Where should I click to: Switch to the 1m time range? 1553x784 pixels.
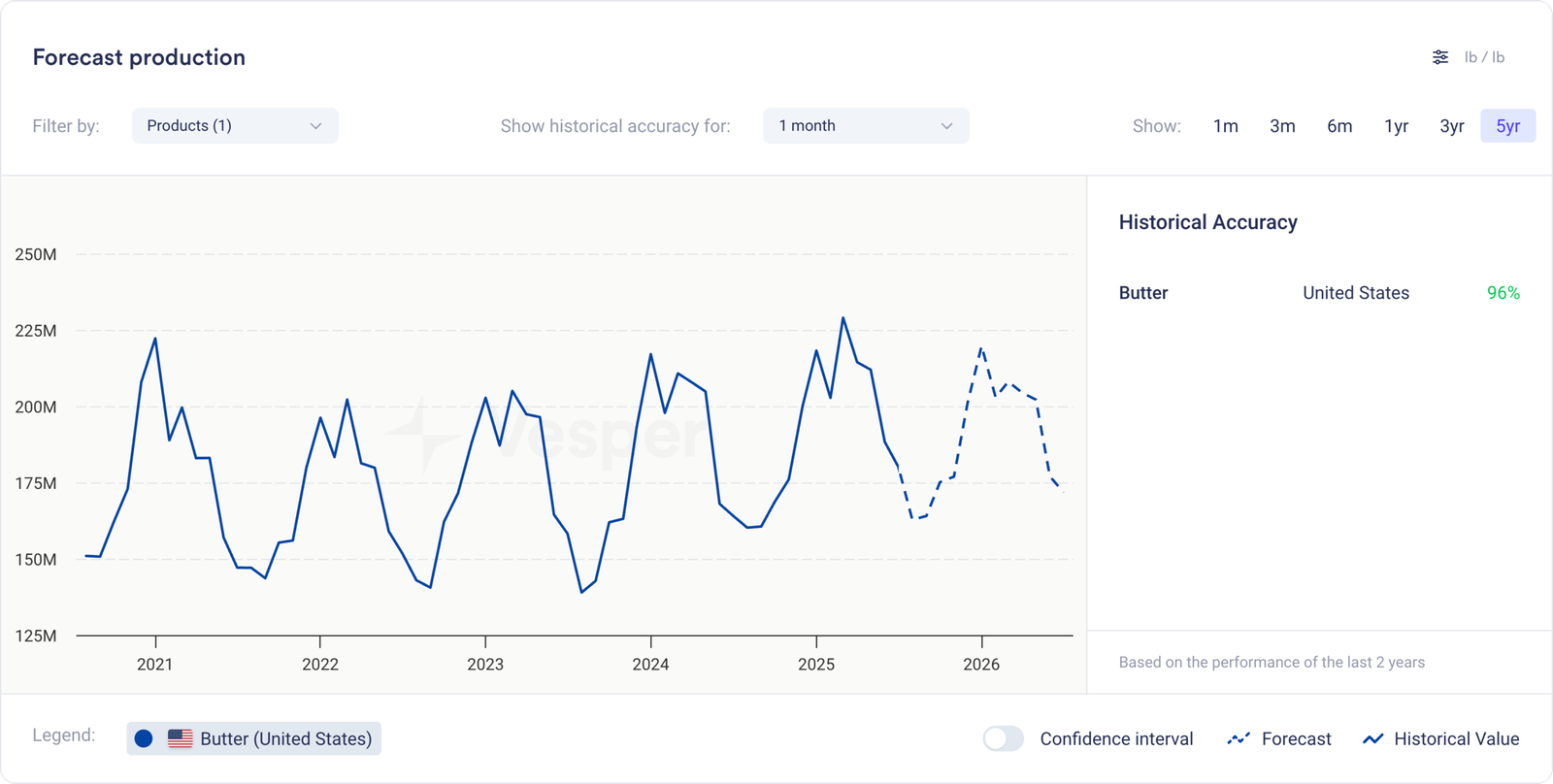tap(1225, 126)
